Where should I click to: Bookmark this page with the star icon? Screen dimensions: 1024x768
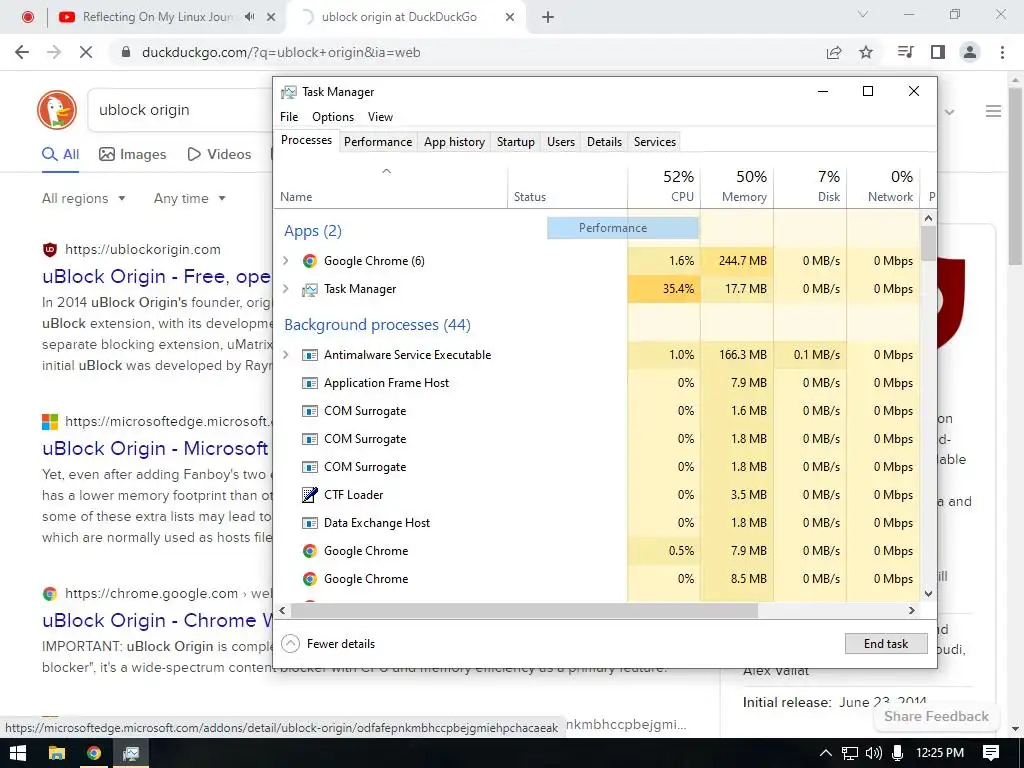pyautogui.click(x=866, y=52)
